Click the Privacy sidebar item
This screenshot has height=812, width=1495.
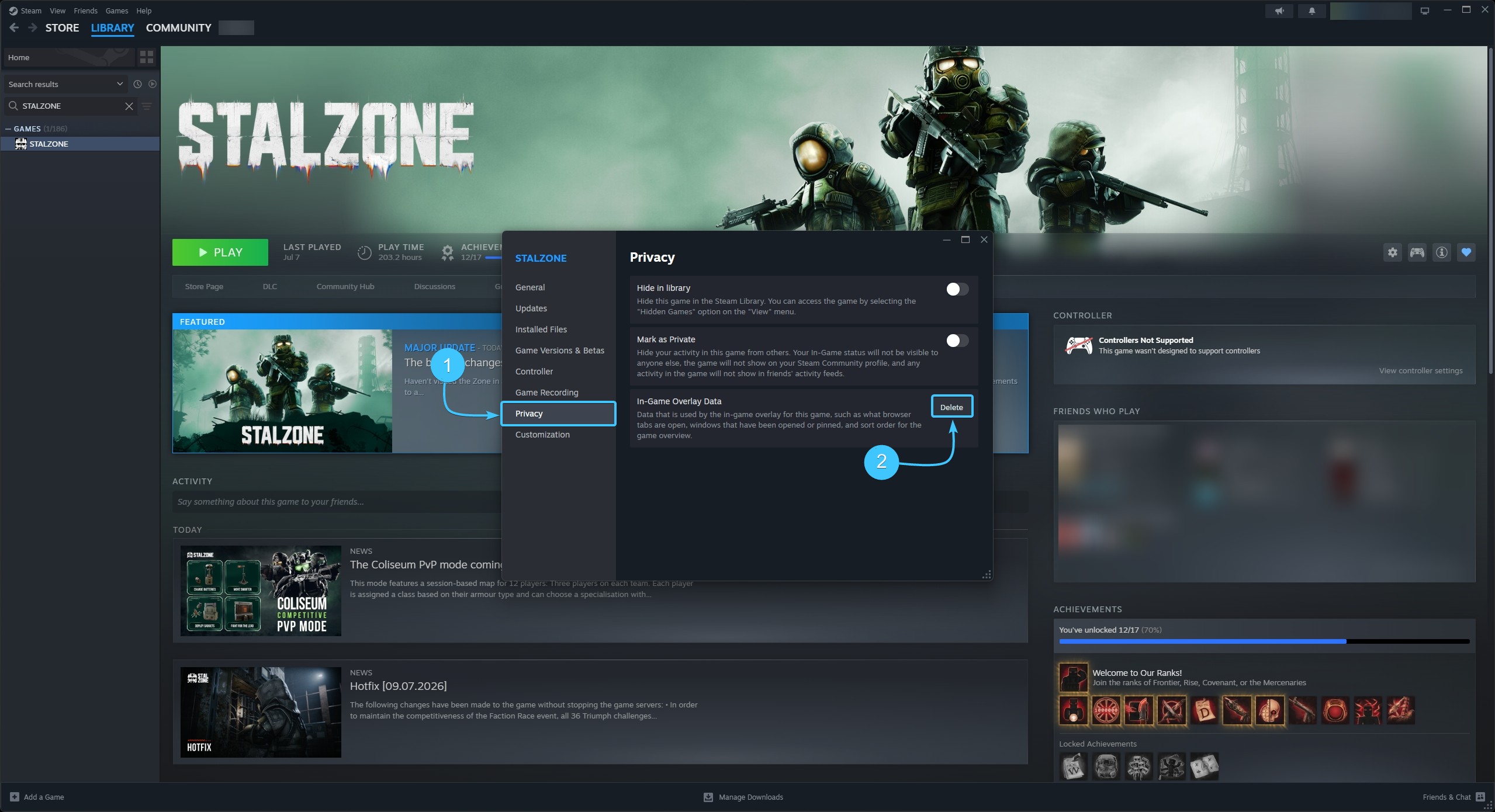(558, 414)
